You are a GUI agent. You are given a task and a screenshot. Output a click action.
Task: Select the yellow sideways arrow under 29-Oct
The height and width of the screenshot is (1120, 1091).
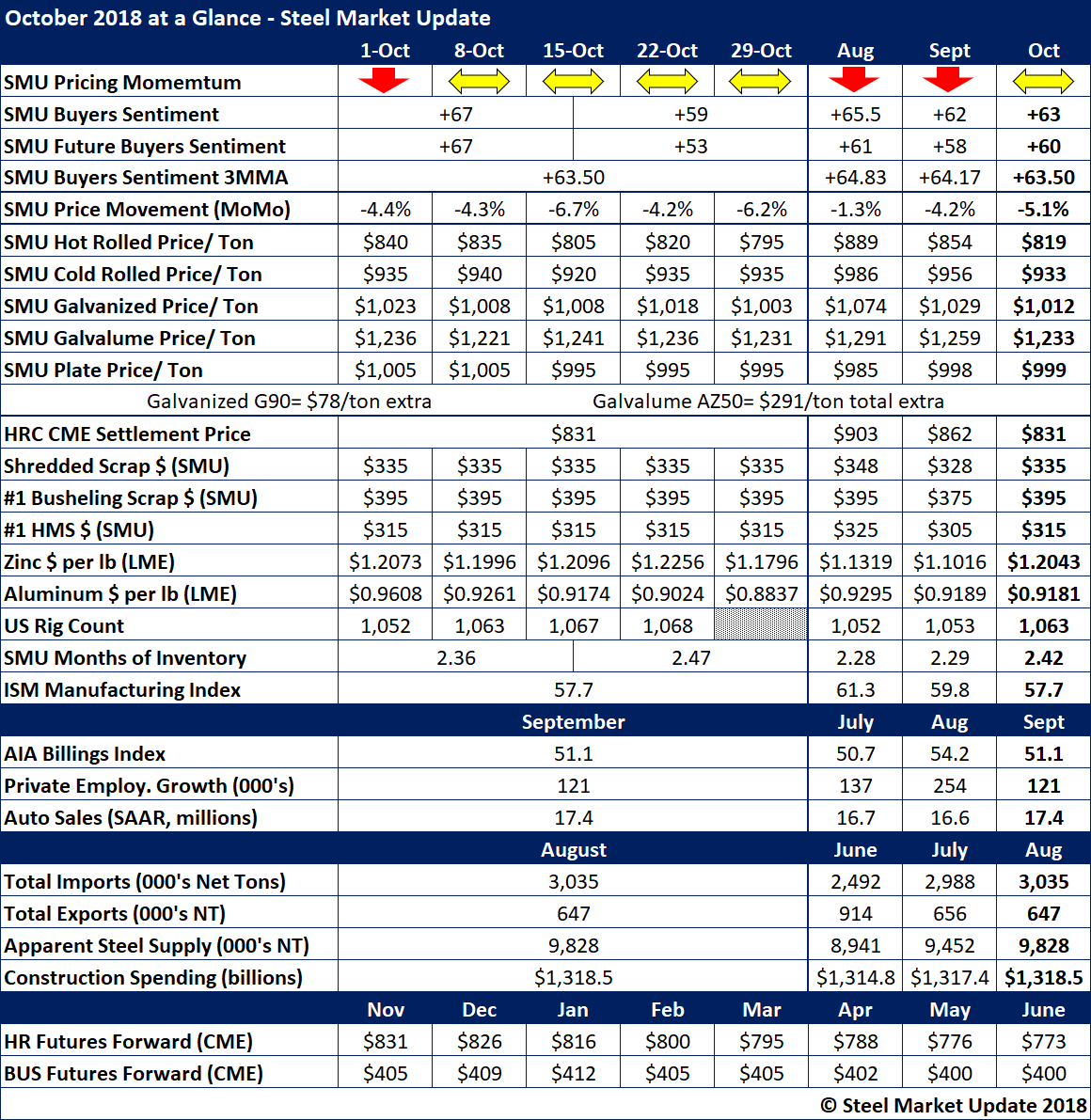pyautogui.click(x=761, y=82)
